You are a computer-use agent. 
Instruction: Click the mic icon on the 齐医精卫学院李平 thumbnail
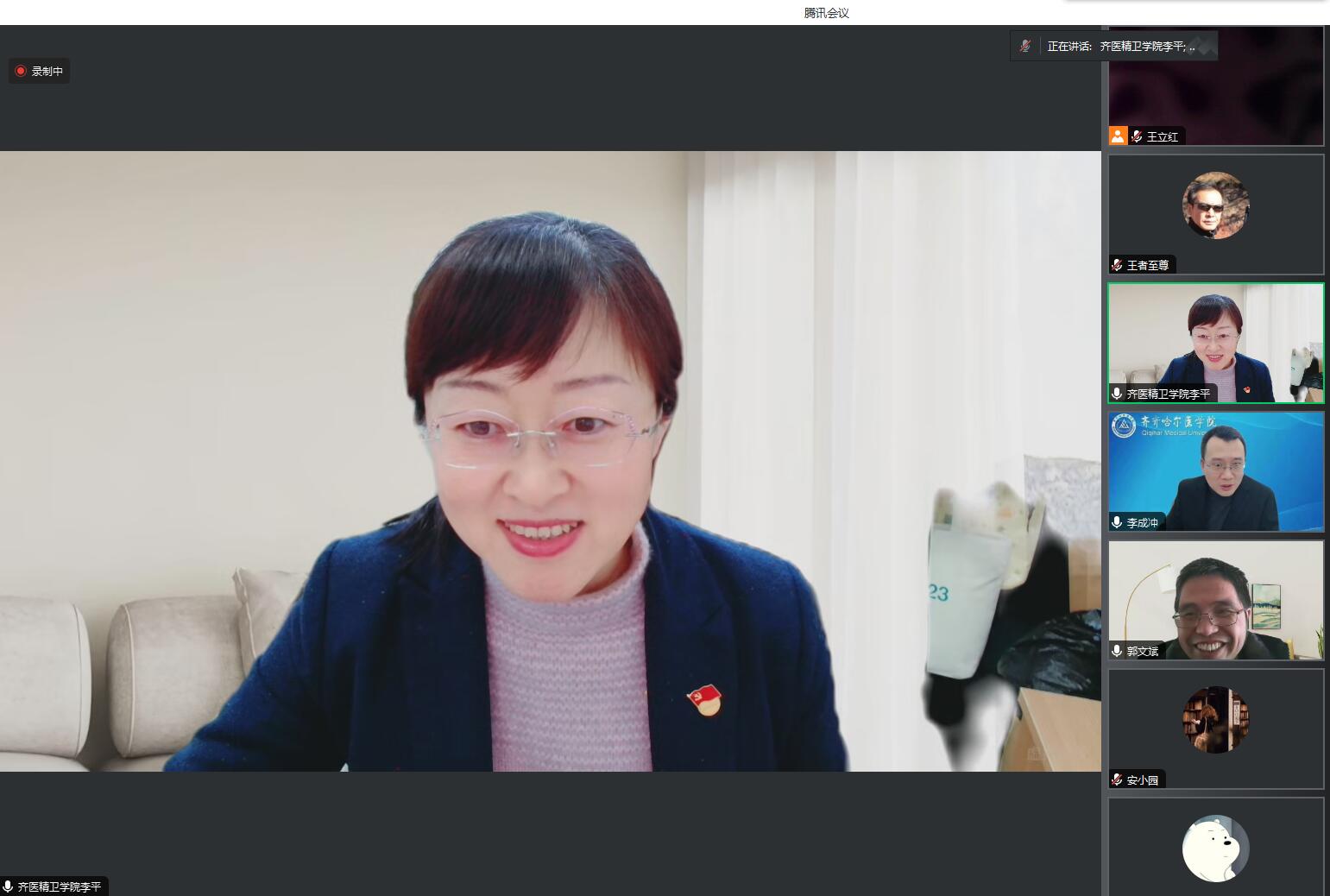pyautogui.click(x=1117, y=394)
